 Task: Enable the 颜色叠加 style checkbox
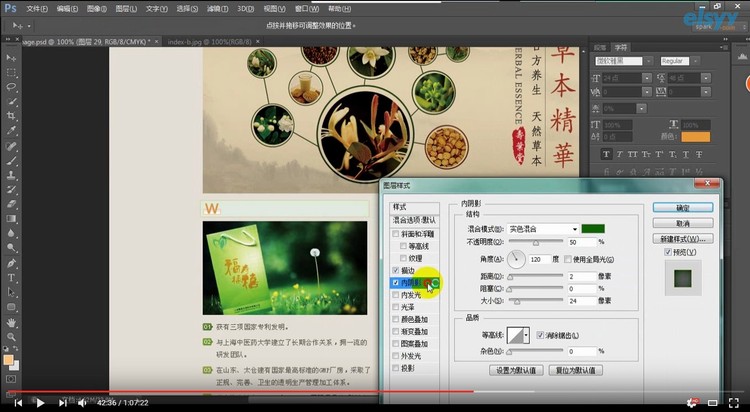[x=396, y=319]
